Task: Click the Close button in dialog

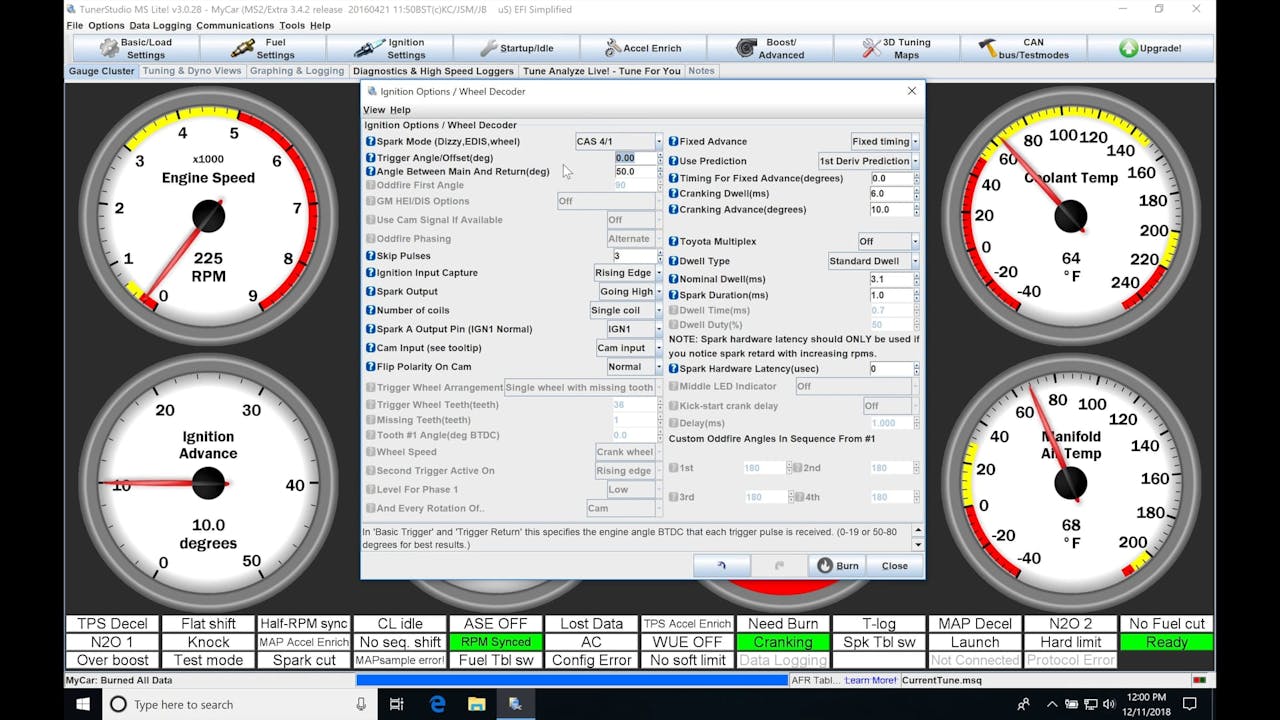Action: click(x=894, y=566)
